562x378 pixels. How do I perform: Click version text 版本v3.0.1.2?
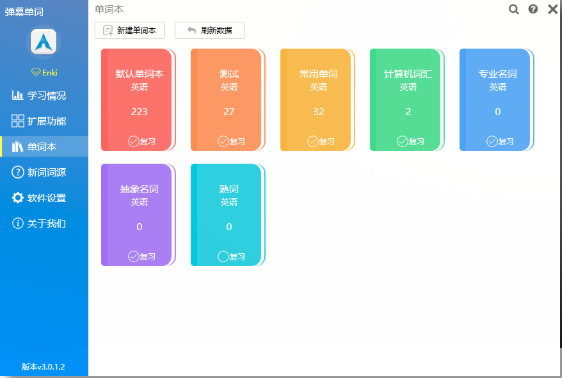[x=43, y=367]
